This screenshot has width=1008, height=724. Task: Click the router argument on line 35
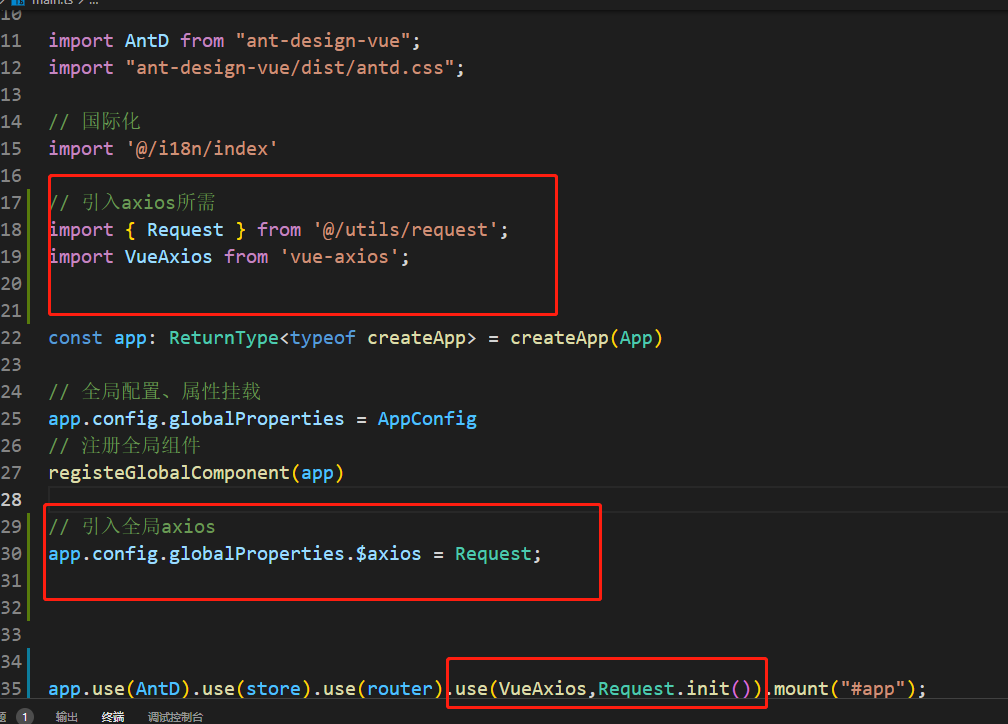pos(399,688)
